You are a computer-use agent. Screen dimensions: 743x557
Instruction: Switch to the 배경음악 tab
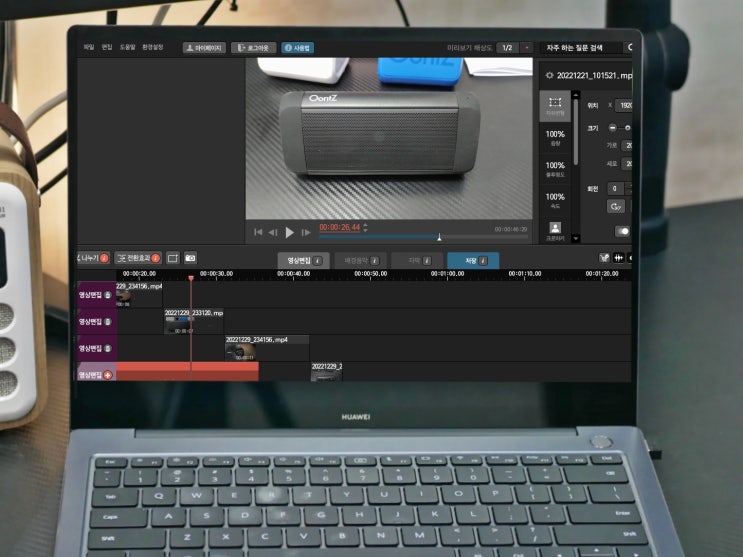coord(361,261)
